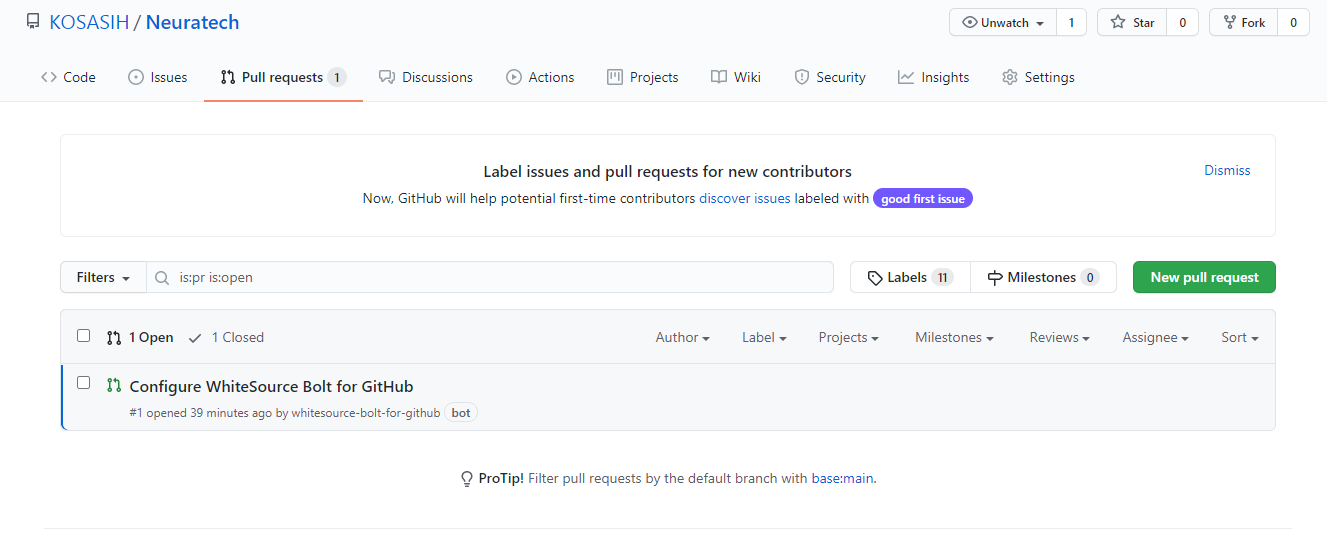1327x533 pixels.
Task: Open the Unwatch notifications dropdown
Action: 1003,22
